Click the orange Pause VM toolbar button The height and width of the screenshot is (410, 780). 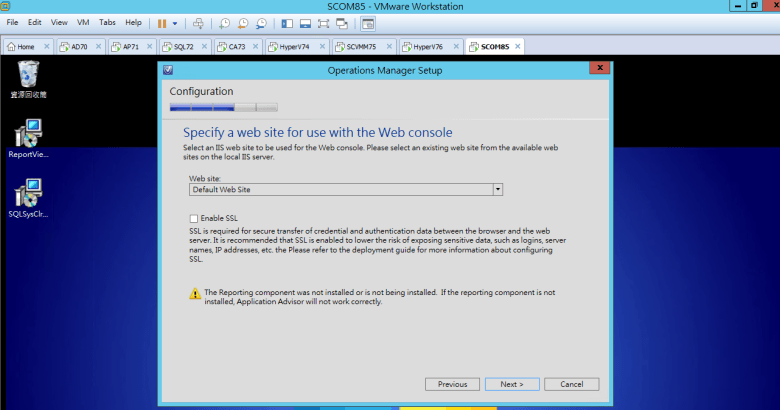(x=162, y=22)
